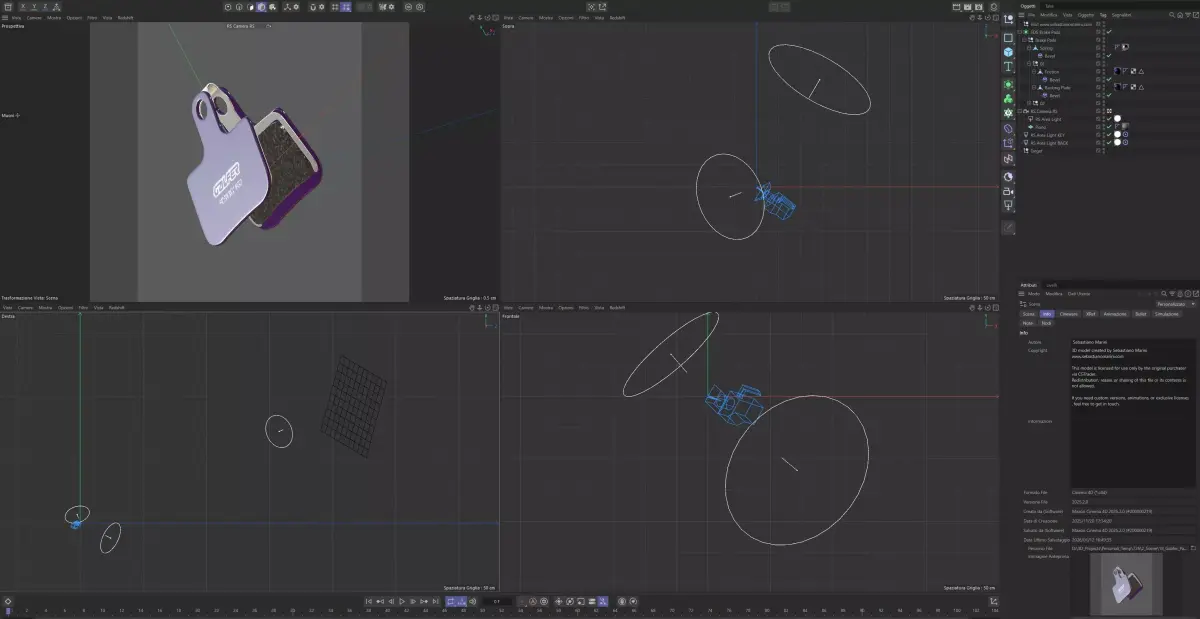The image size is (1200, 619).
Task: Collapse the Brake Pads tree node
Action: pyautogui.click(x=1024, y=40)
